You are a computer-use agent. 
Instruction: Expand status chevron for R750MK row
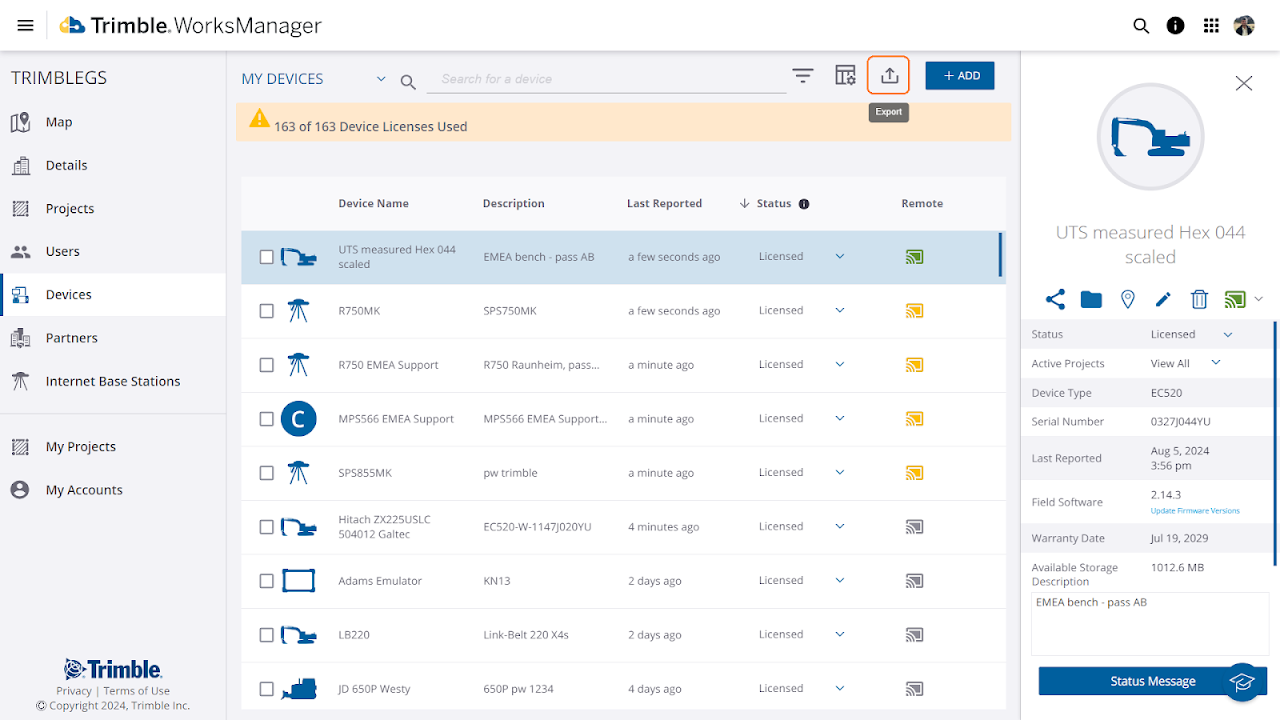pos(840,310)
